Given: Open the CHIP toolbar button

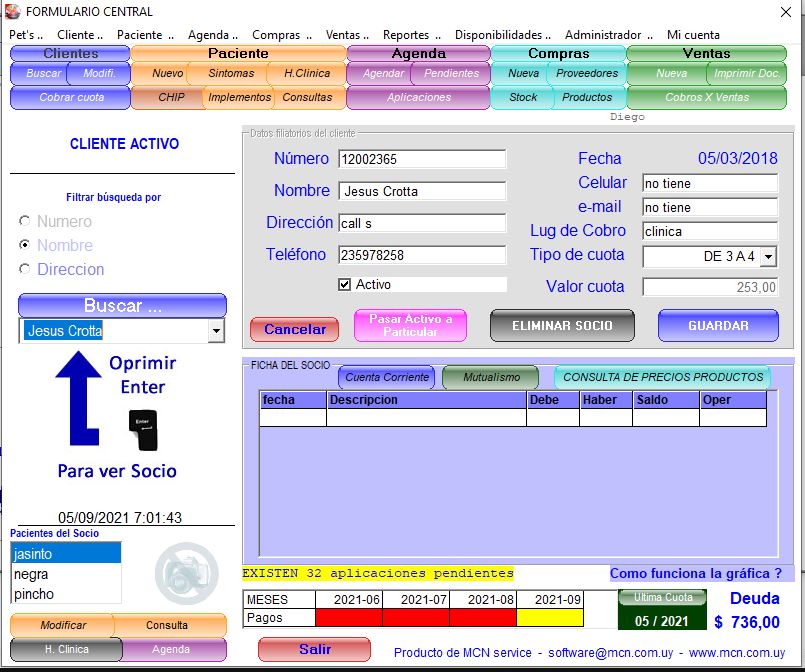Looking at the screenshot, I should [171, 97].
